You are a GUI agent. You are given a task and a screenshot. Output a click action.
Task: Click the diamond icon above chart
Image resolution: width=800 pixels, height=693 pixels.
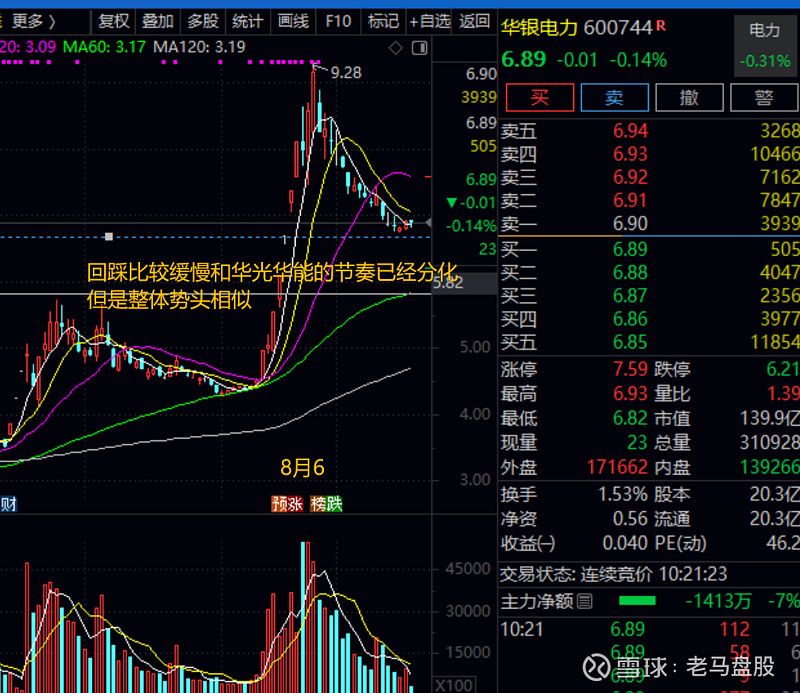pos(395,48)
